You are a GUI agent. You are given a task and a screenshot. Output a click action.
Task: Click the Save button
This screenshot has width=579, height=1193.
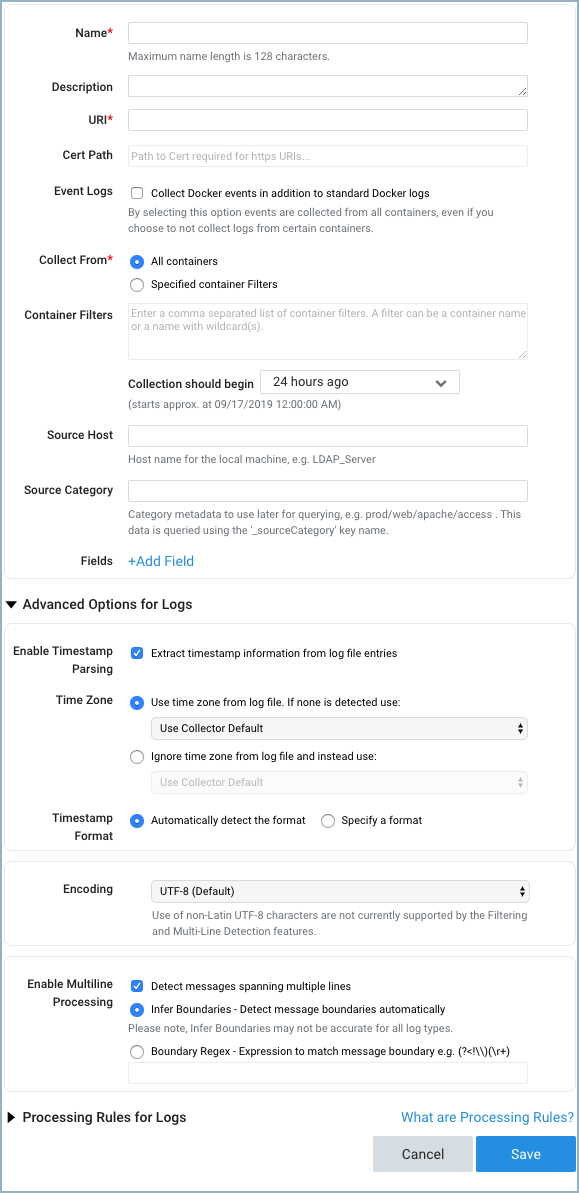[x=526, y=1154]
